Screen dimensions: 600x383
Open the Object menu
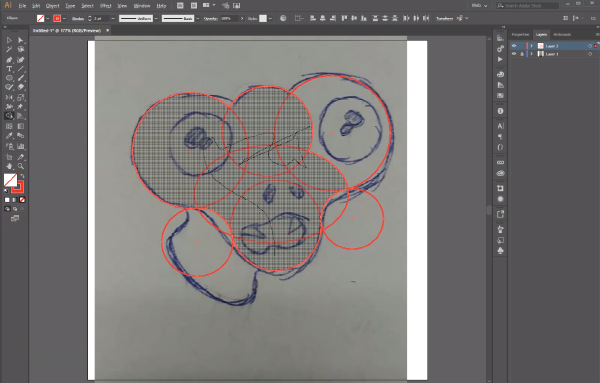click(52, 6)
